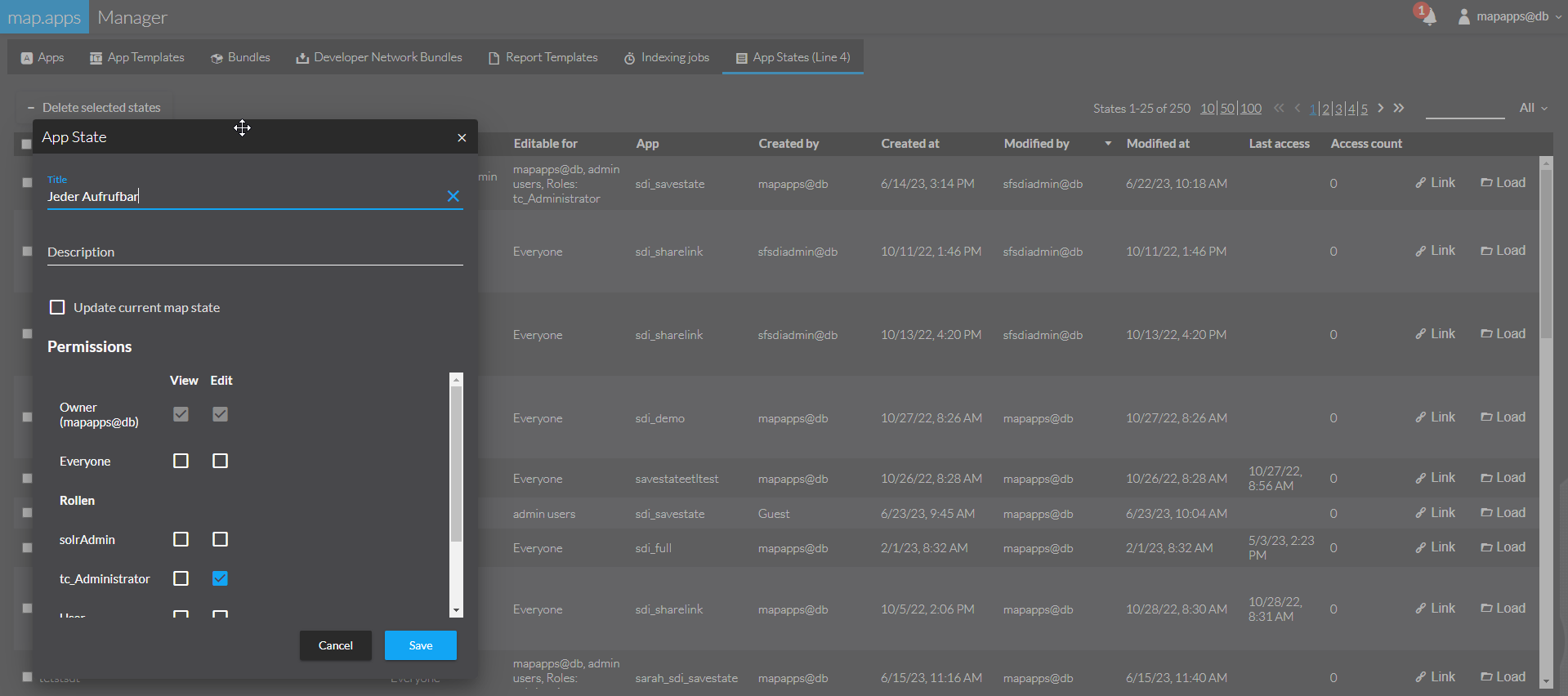Expand the mapapps@db user menu
This screenshot has width=1568, height=696.
pos(1558,17)
